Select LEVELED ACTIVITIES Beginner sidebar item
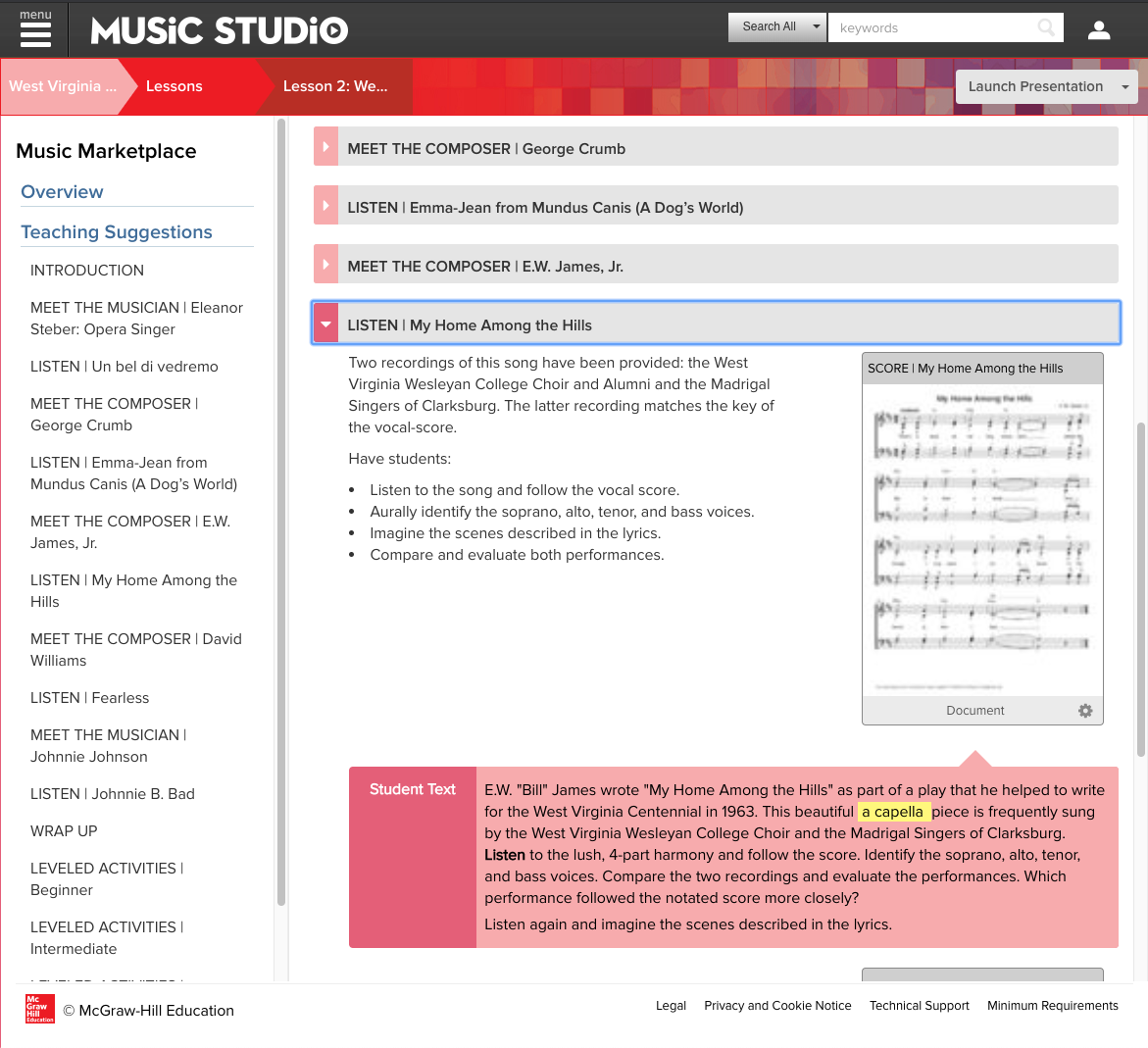Viewport: 1148px width, 1048px height. coord(107,878)
